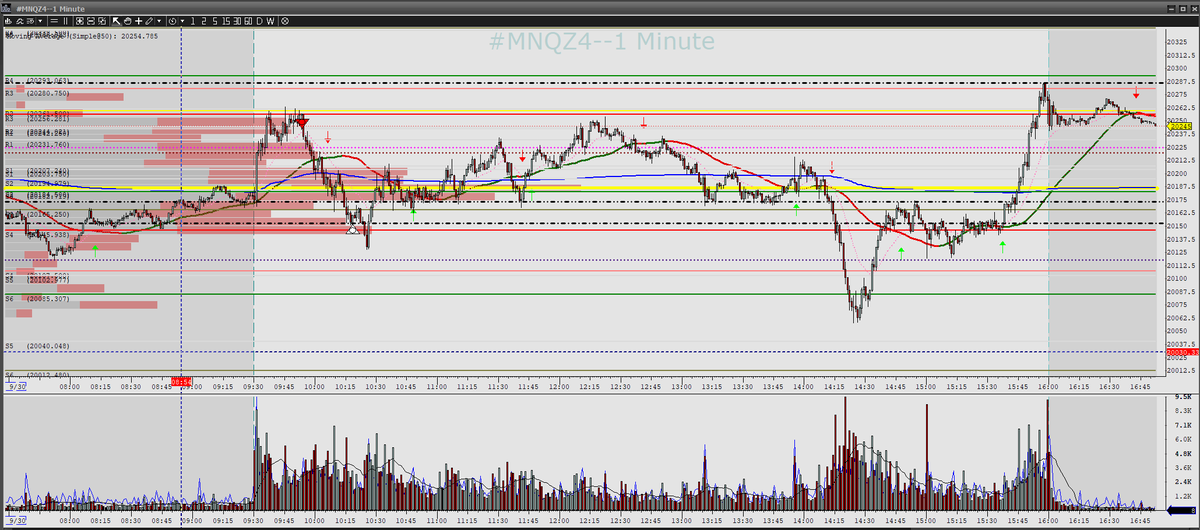
Task: Open the indicators icon in the toolbar
Action: click(20, 21)
